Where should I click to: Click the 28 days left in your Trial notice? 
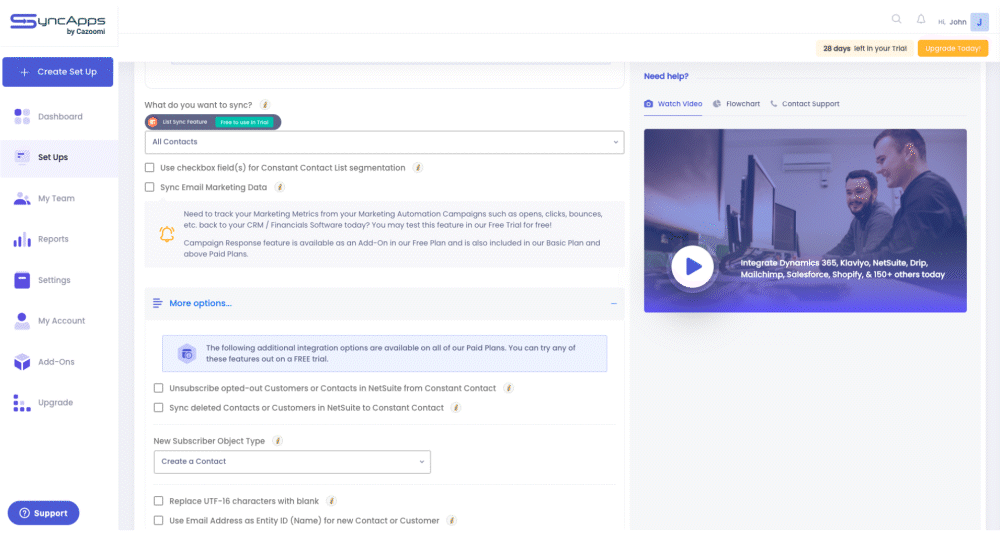coord(864,48)
